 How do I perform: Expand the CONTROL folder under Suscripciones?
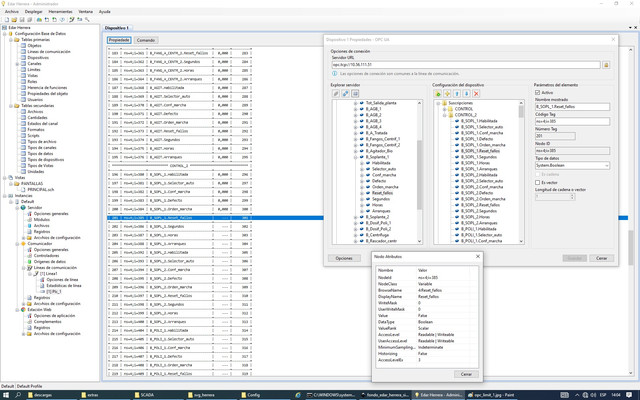444,109
